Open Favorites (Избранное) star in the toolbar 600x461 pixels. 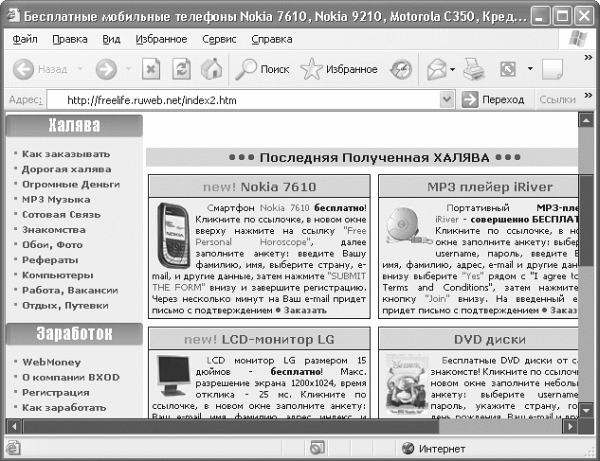(338, 69)
